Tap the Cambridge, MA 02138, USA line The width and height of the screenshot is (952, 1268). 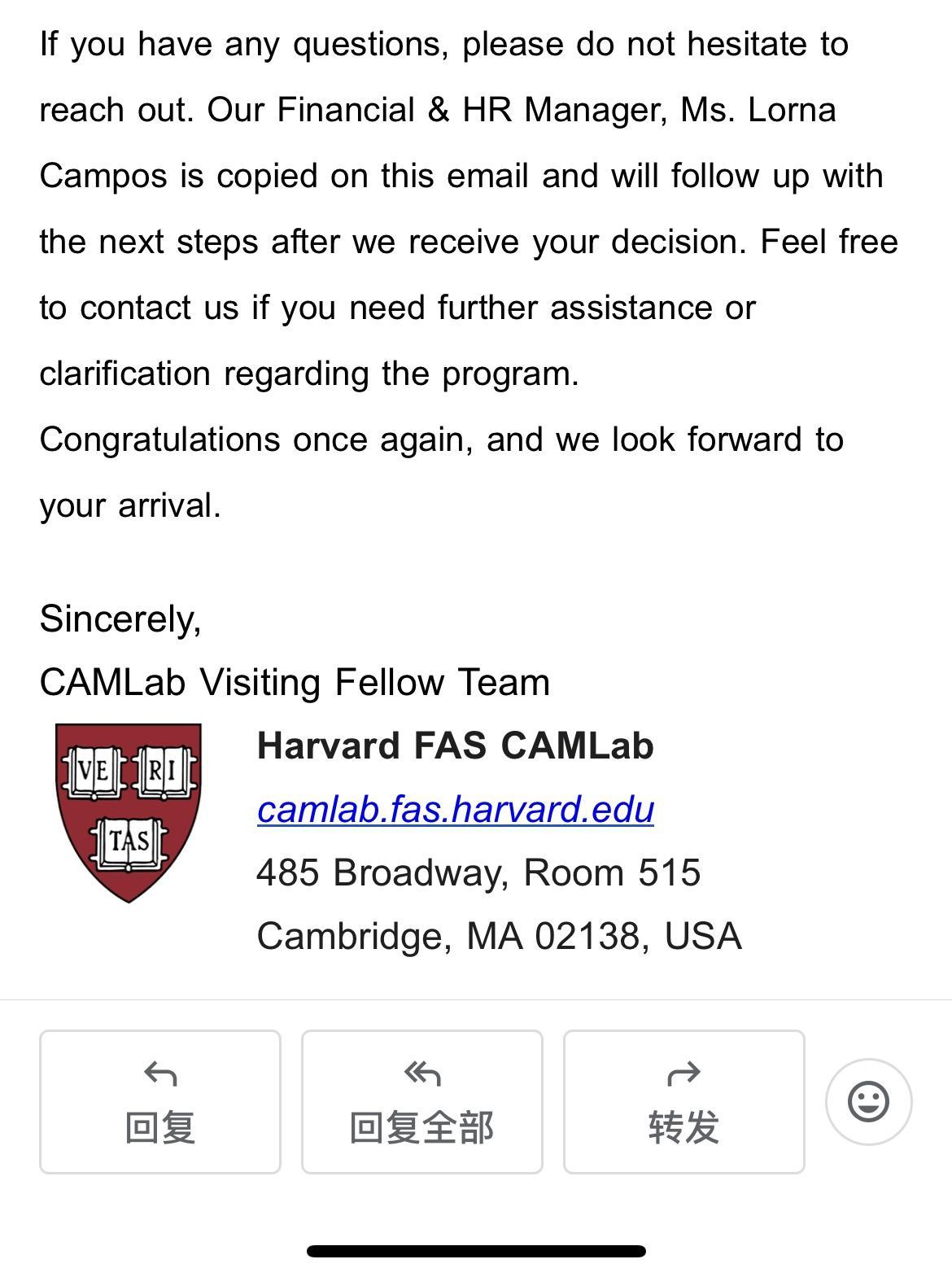coord(500,936)
